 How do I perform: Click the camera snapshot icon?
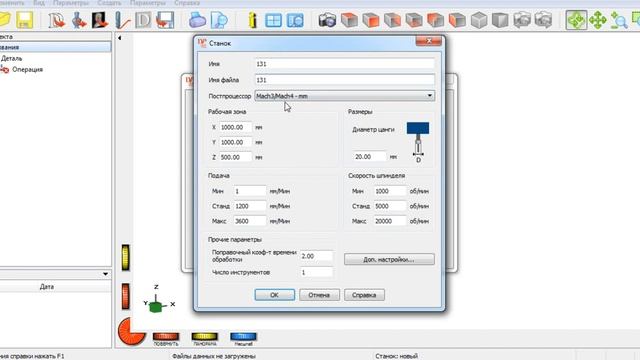point(327,20)
